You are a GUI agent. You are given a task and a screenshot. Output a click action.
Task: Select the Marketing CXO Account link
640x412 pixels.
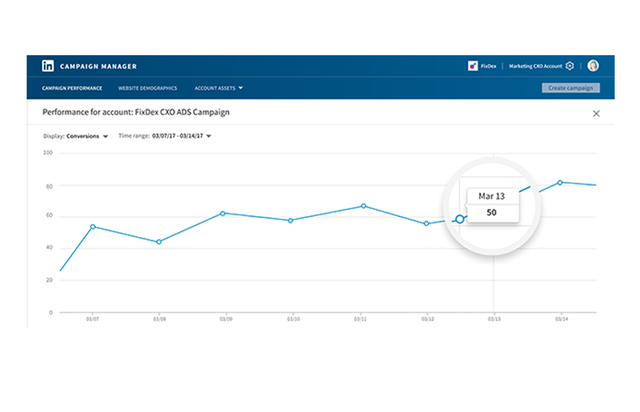pyautogui.click(x=535, y=66)
